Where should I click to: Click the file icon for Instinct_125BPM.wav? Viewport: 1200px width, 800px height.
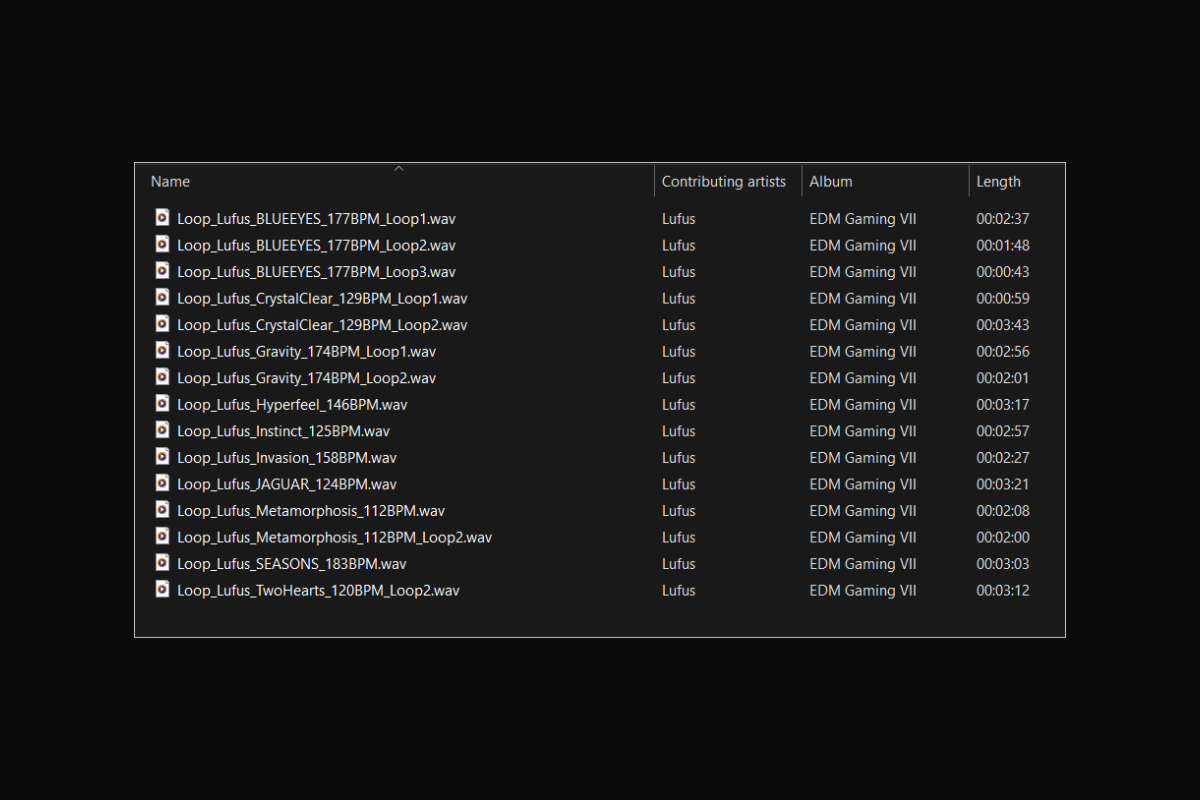click(162, 430)
